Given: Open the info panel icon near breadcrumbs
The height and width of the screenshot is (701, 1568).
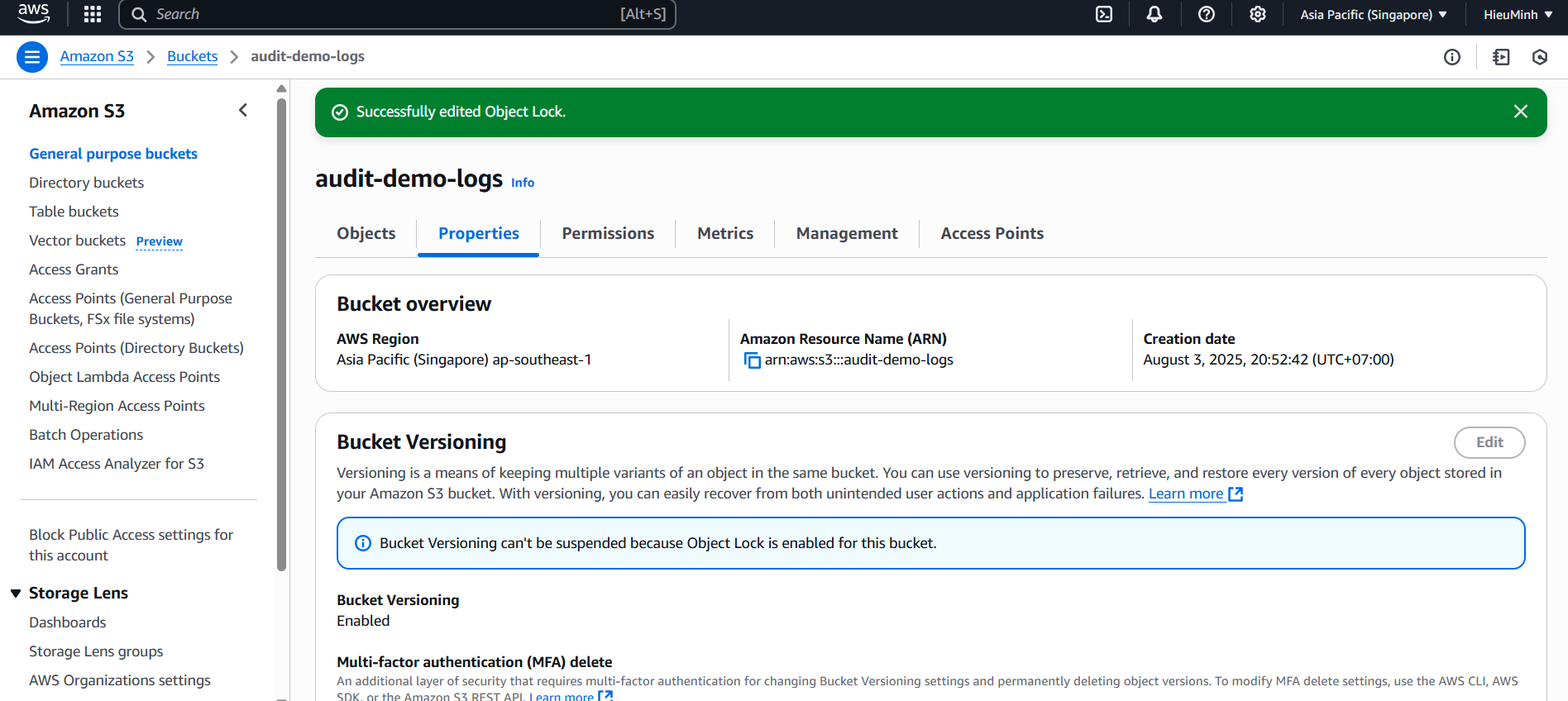Looking at the screenshot, I should [1452, 57].
